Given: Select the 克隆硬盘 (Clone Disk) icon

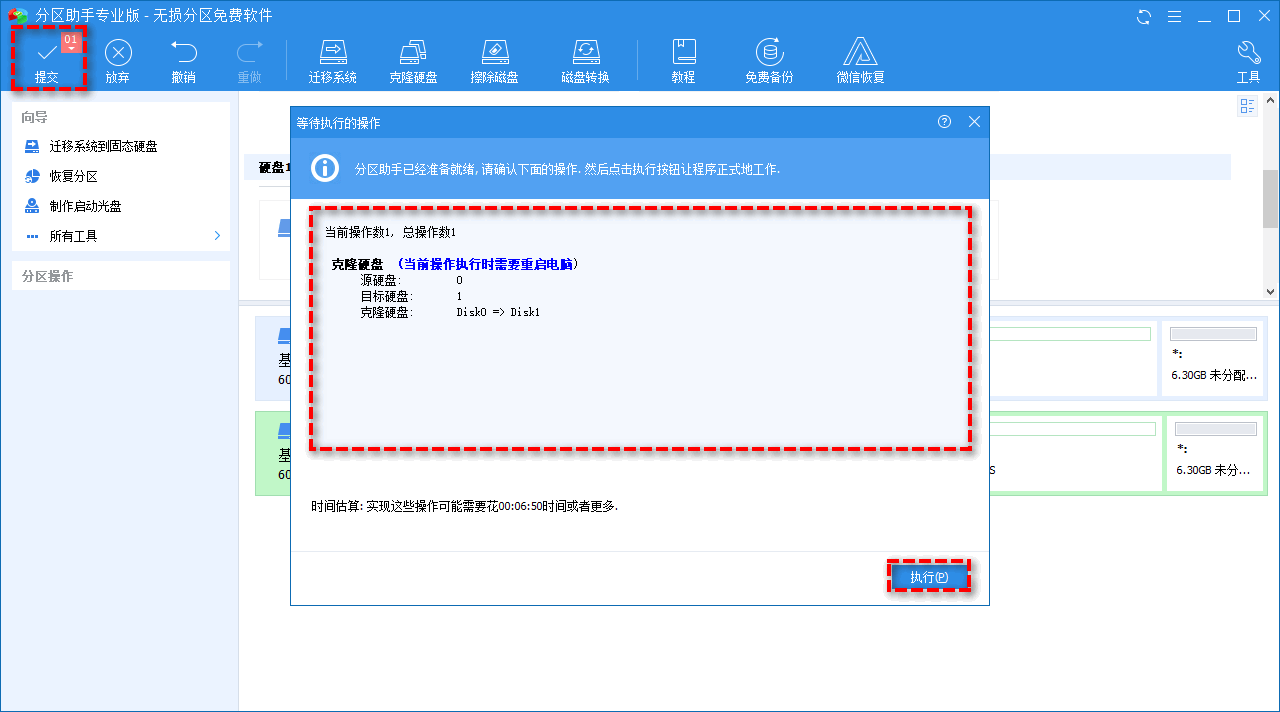Looking at the screenshot, I should pyautogui.click(x=414, y=57).
